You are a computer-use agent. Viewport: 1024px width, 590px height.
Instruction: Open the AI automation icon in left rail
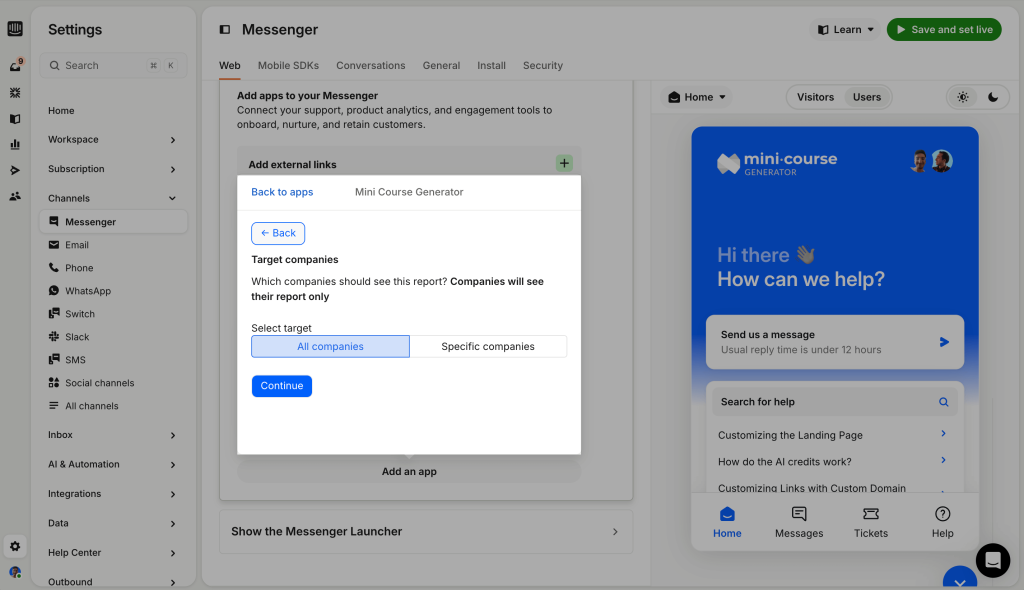15,93
